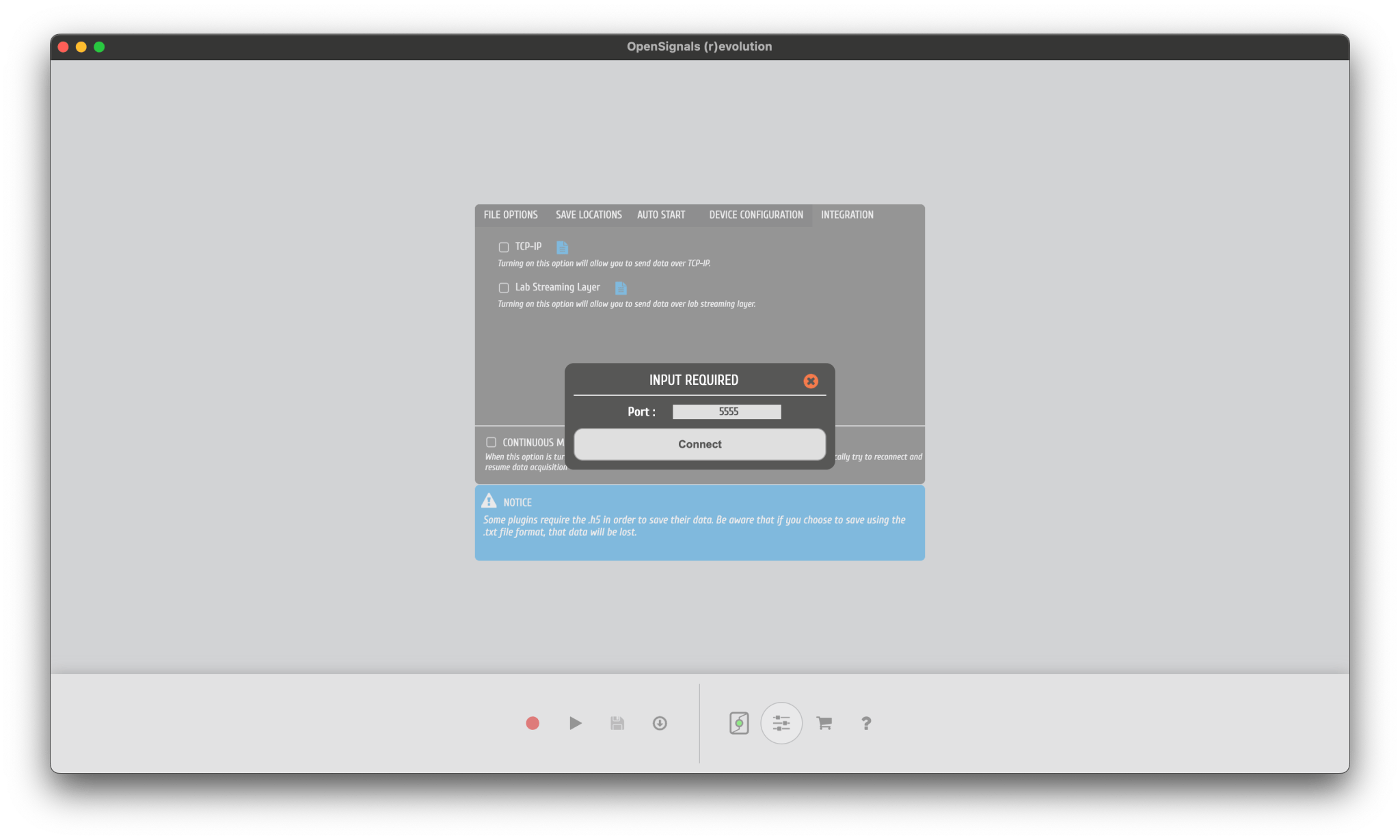The width and height of the screenshot is (1400, 840).
Task: Check the Continuous Monitoring checkbox
Action: 492,442
